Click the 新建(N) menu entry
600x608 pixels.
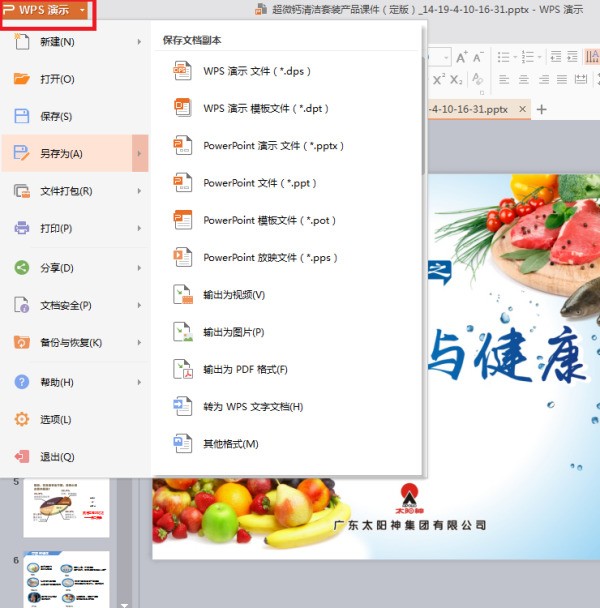57,42
